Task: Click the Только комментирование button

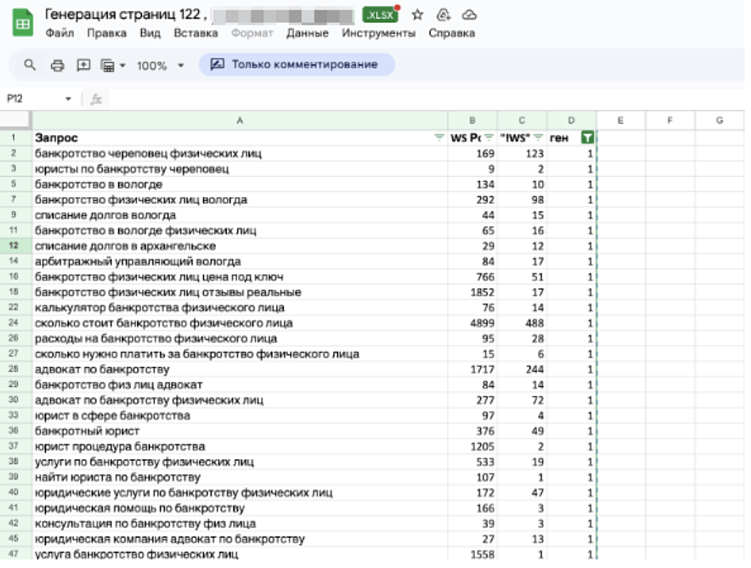Action: coord(296,65)
